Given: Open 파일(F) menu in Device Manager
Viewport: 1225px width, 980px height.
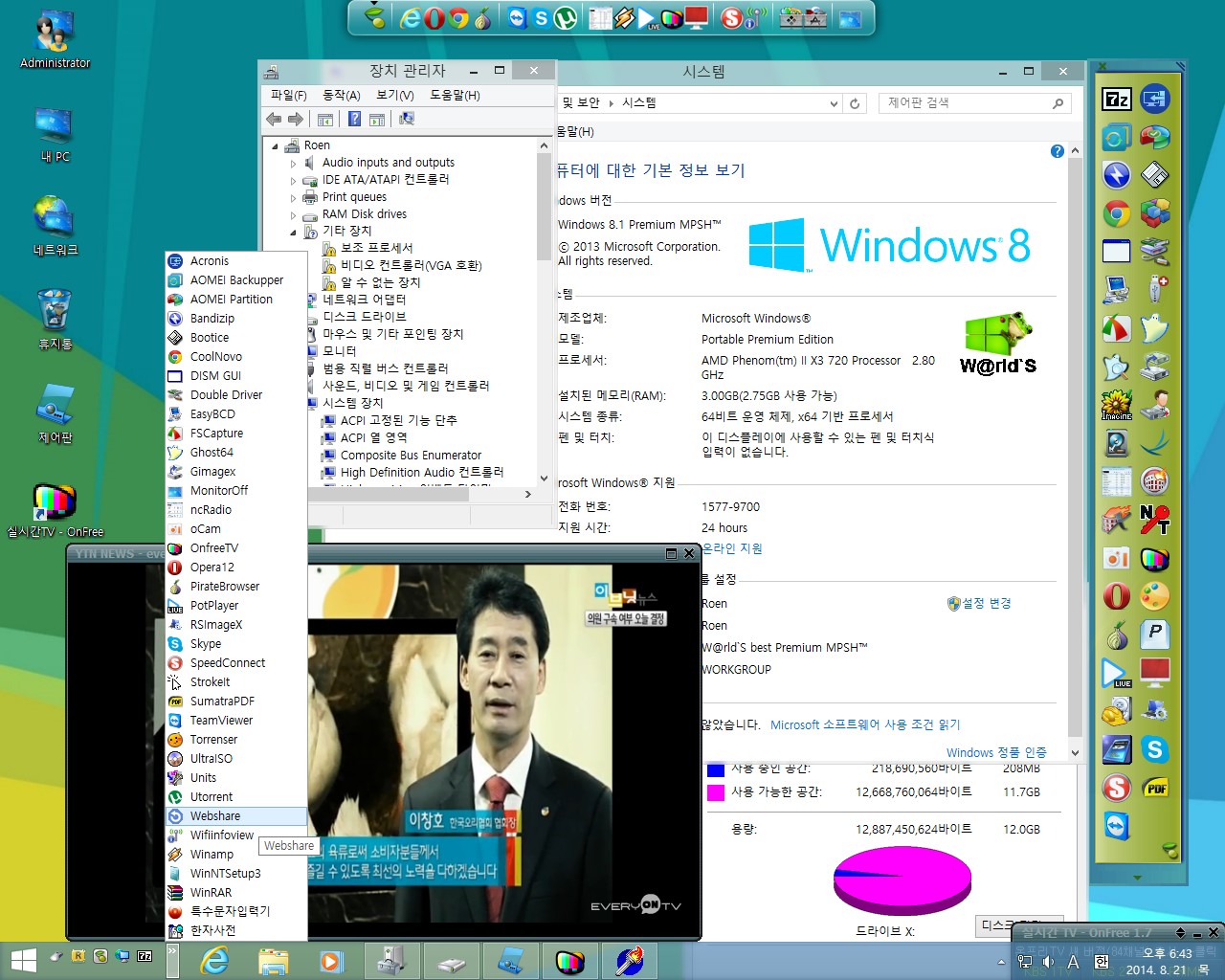Looking at the screenshot, I should tap(288, 96).
